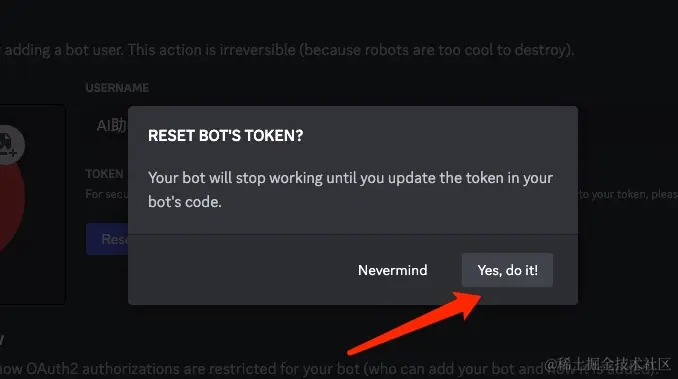Image resolution: width=678 pixels, height=379 pixels.
Task: Click the red arrow annotation
Action: (x=414, y=323)
